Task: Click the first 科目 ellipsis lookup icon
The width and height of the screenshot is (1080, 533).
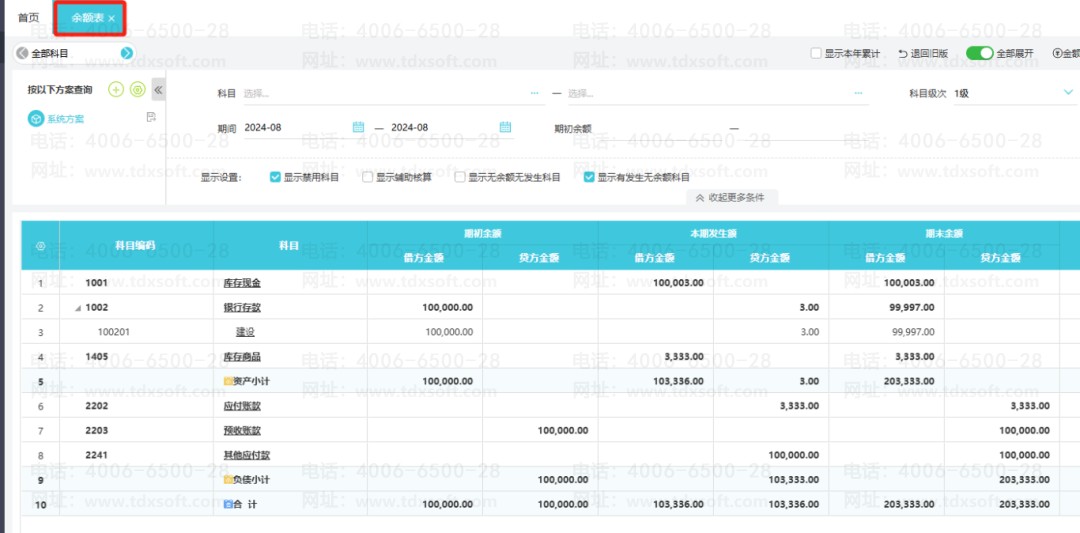Action: 534,93
